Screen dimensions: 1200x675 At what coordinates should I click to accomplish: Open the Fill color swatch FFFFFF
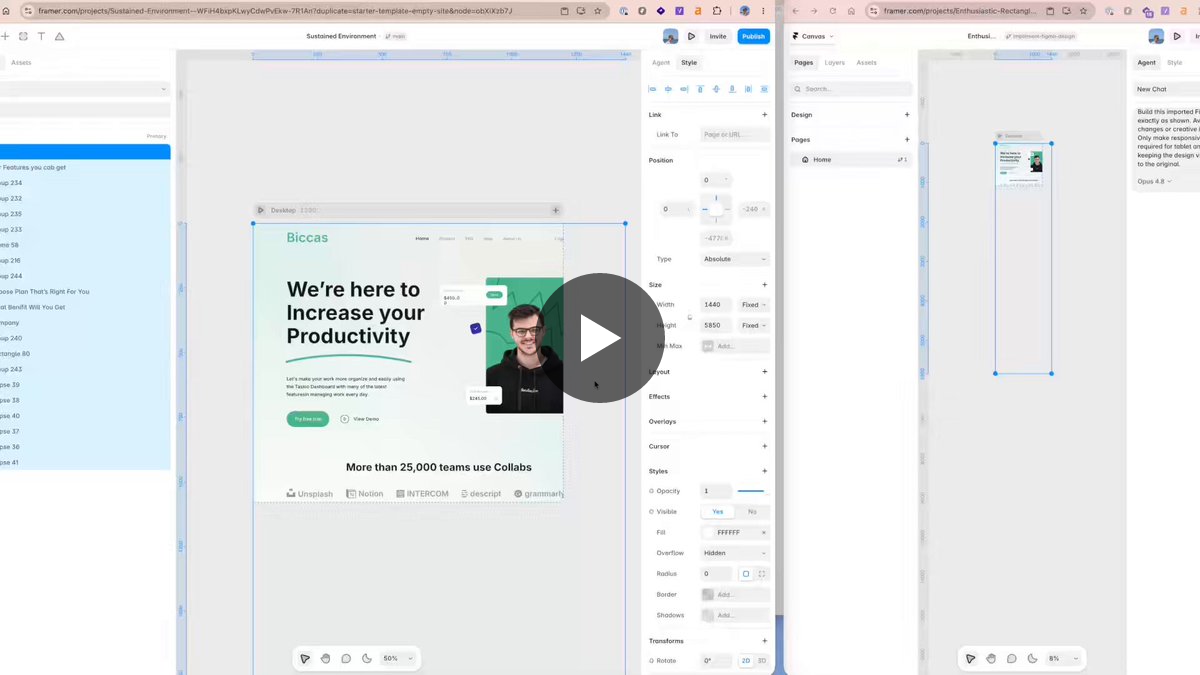pos(709,533)
